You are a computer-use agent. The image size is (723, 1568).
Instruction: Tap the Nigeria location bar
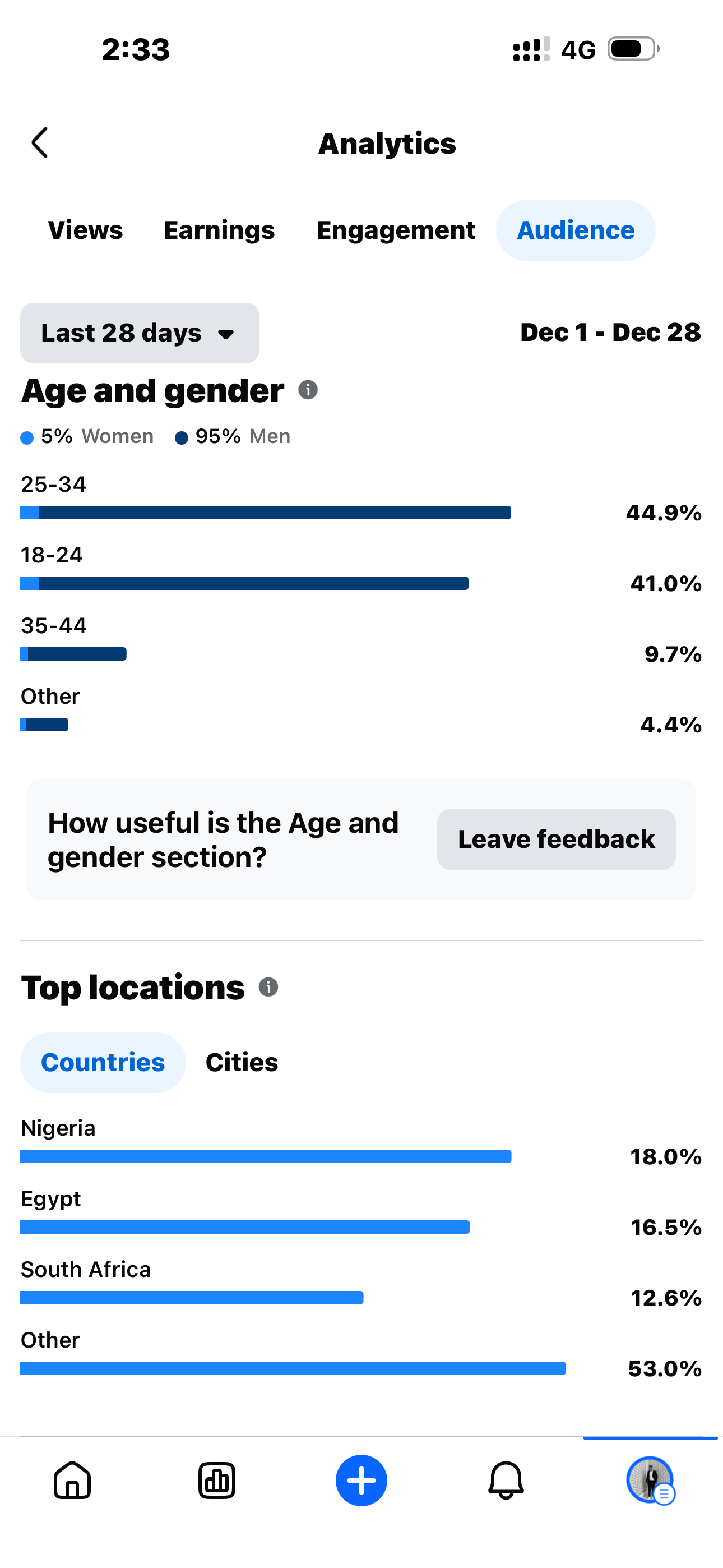265,1156
